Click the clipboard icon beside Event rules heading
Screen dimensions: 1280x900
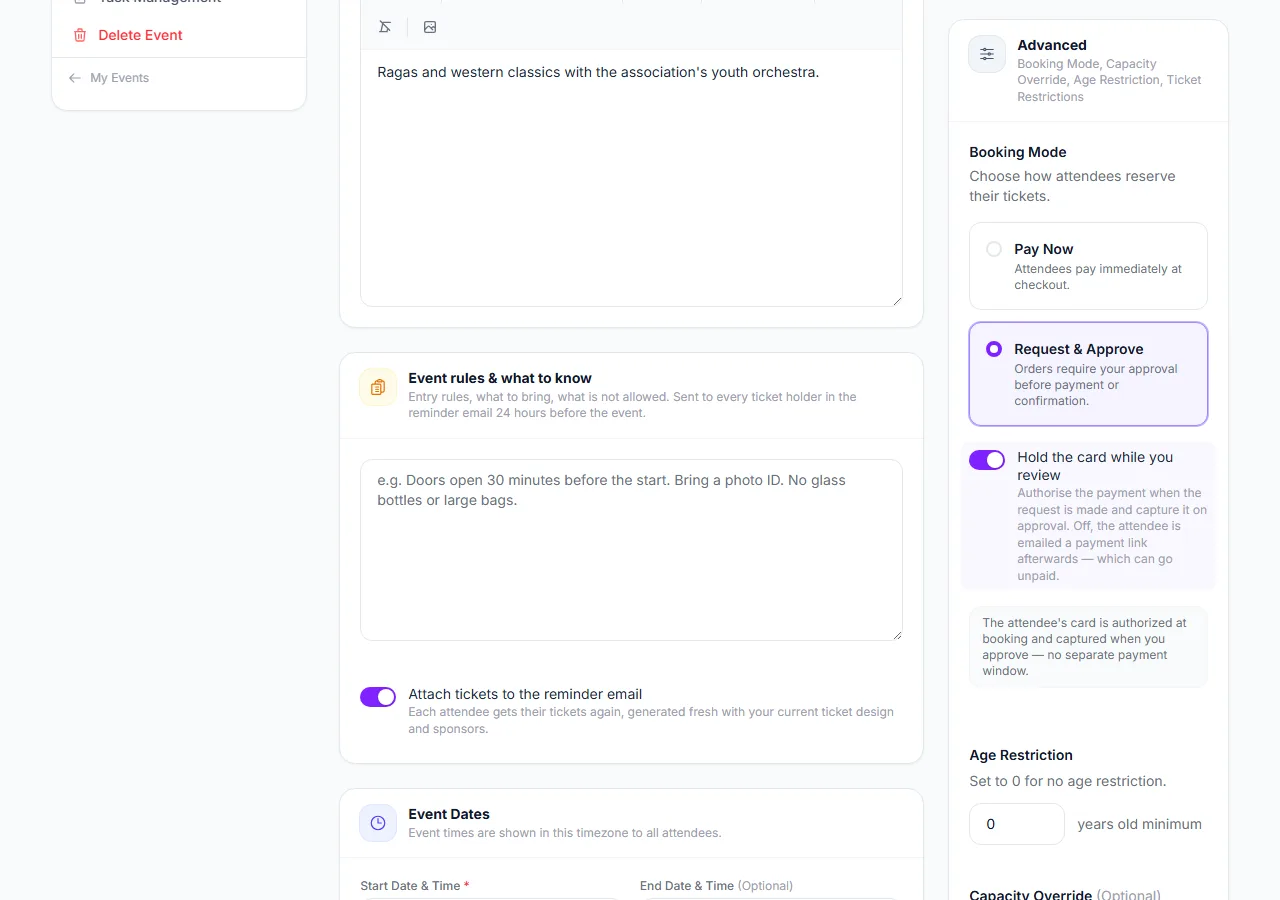(x=378, y=387)
